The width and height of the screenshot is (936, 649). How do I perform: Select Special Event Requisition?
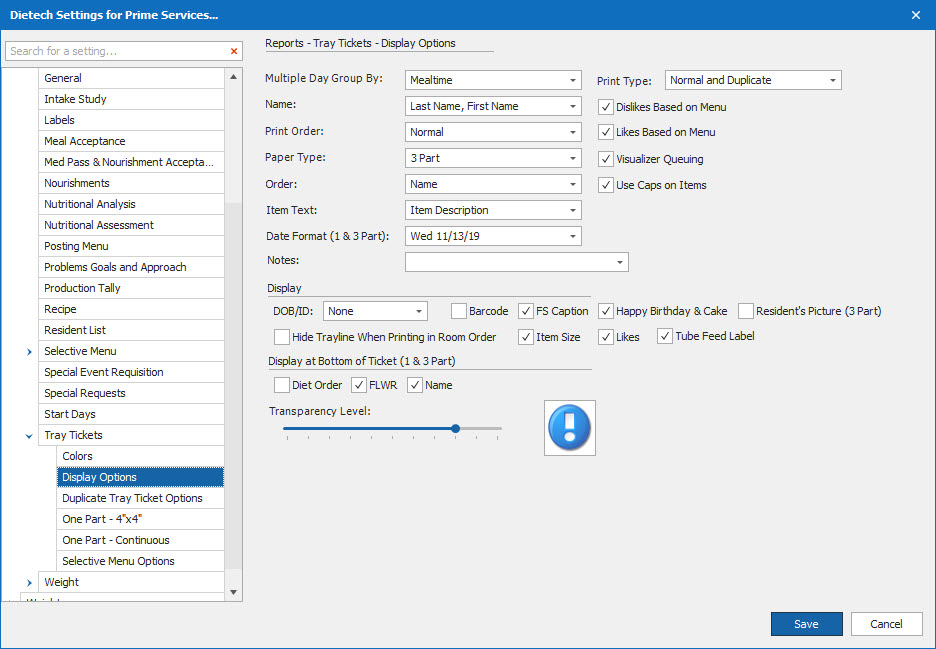[x=131, y=372]
